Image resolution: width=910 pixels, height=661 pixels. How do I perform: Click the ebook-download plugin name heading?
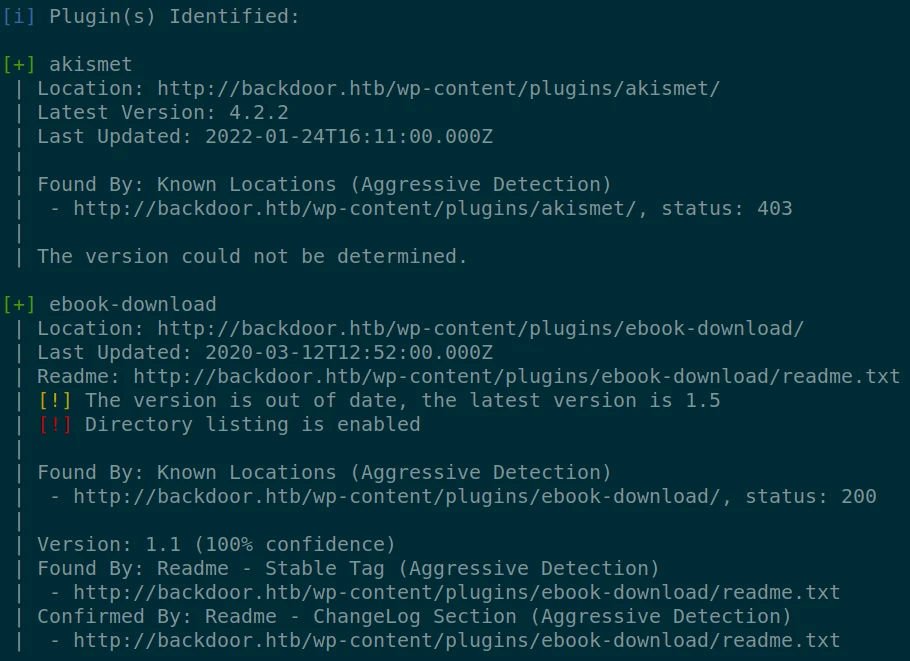point(133,305)
